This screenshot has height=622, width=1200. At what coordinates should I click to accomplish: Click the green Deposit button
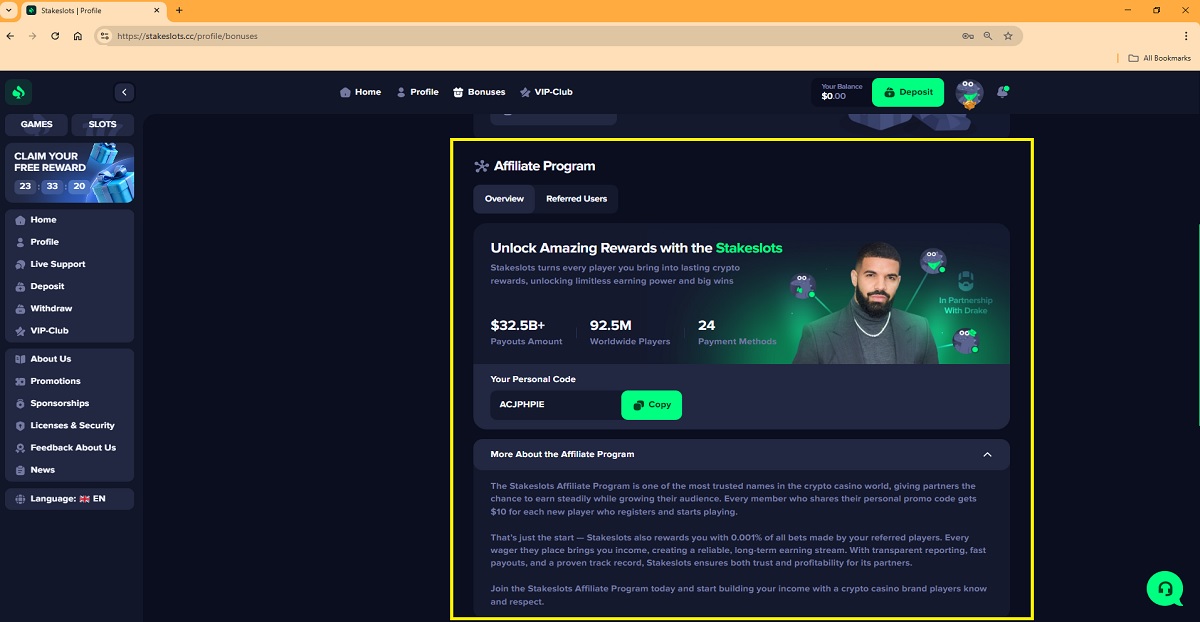(x=908, y=92)
